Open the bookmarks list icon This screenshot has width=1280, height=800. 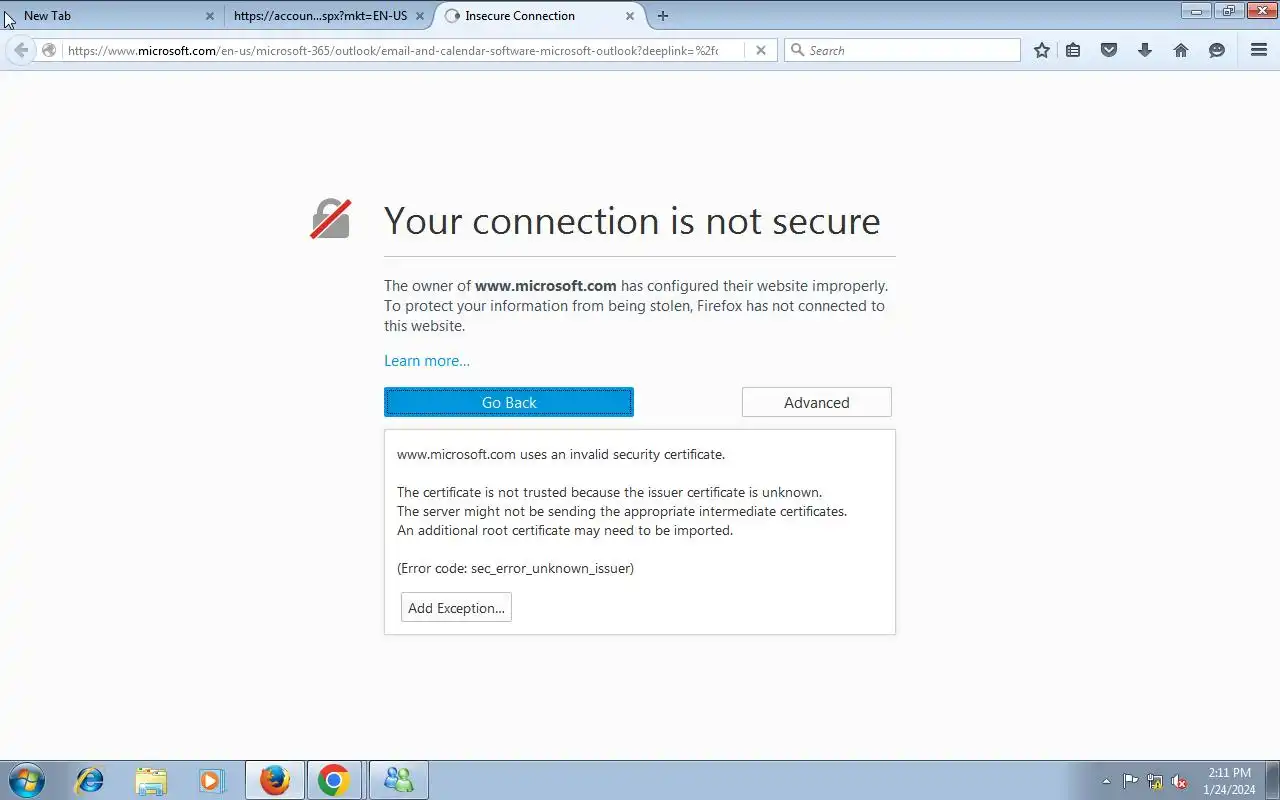coord(1073,50)
